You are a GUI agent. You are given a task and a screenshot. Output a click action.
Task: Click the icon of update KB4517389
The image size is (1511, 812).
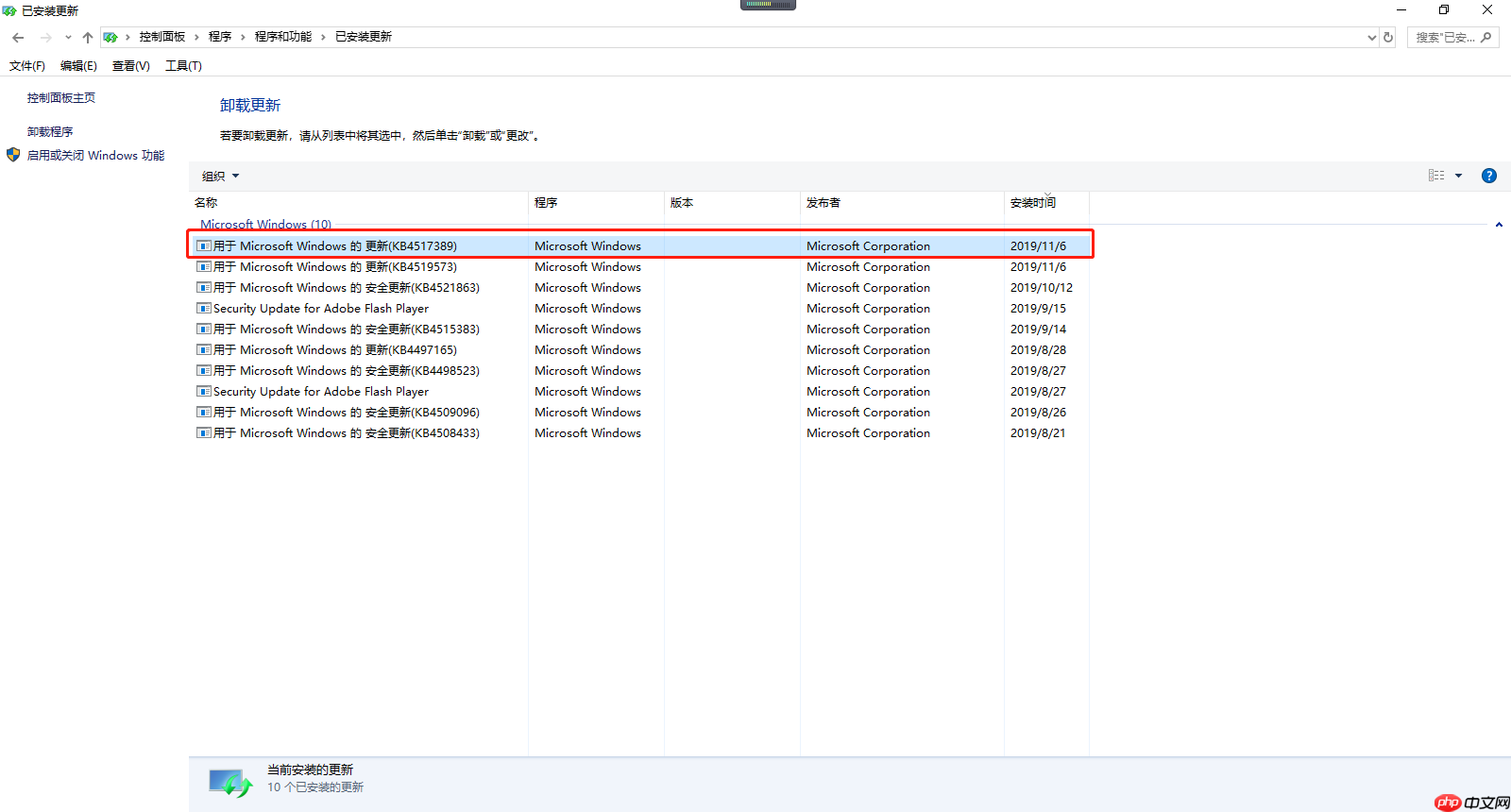tap(203, 246)
